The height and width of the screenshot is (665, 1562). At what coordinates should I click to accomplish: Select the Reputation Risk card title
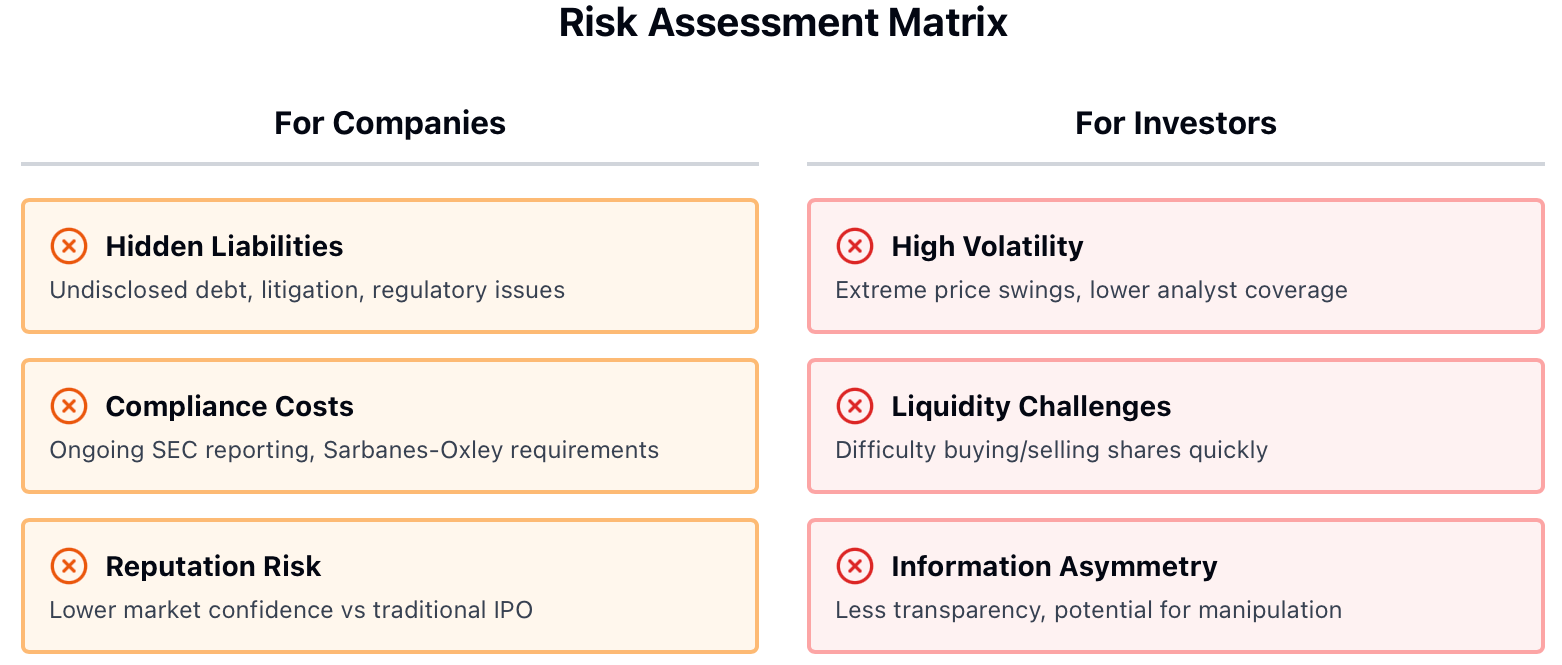pyautogui.click(x=213, y=566)
